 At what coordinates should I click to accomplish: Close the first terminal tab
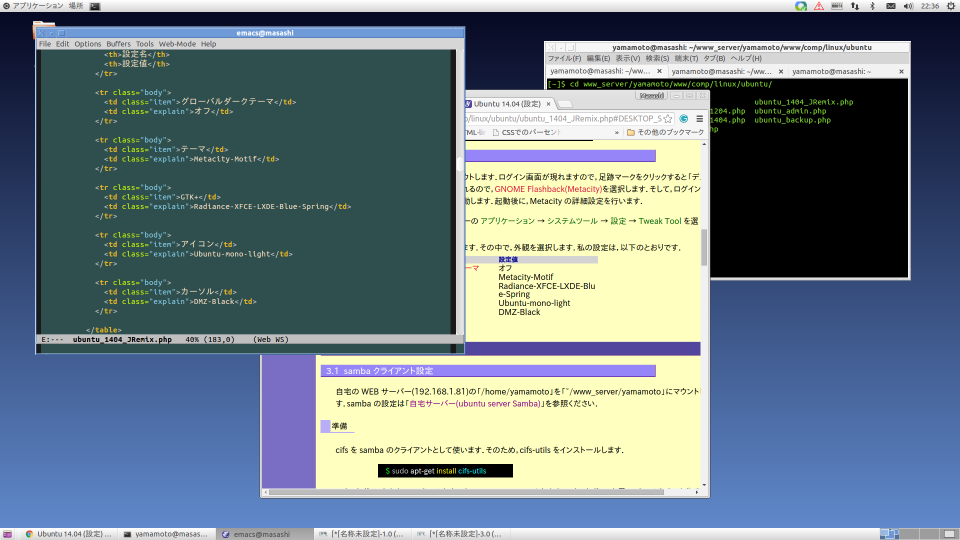coord(659,72)
